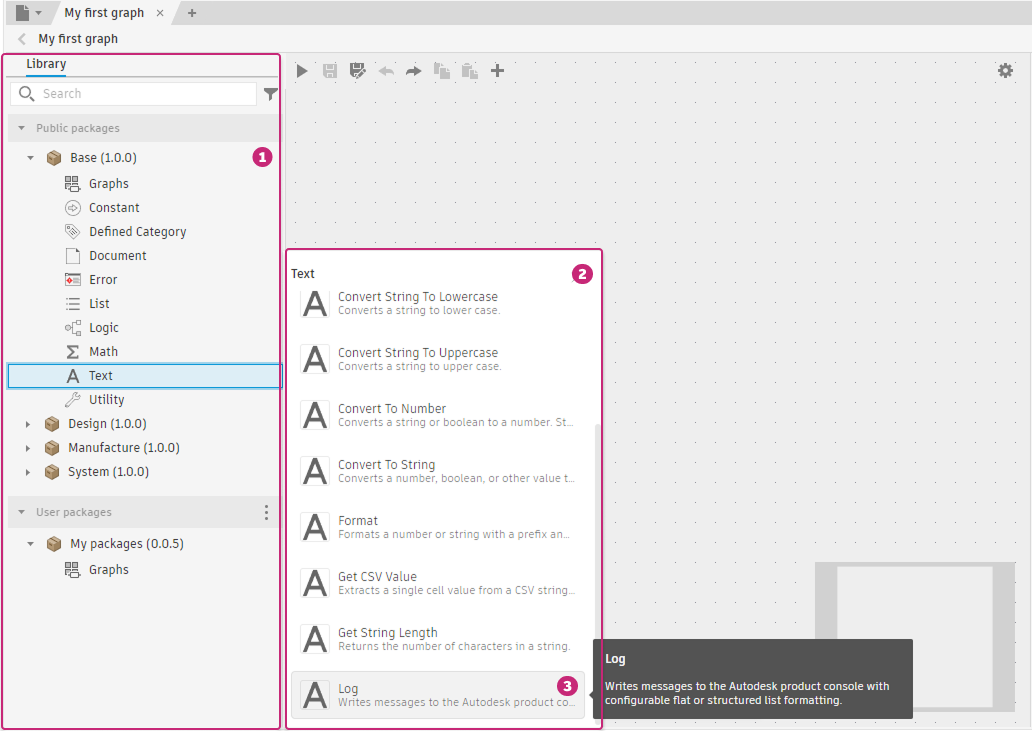Open User packages three-dot menu
Image resolution: width=1032 pixels, height=731 pixels.
coord(266,513)
